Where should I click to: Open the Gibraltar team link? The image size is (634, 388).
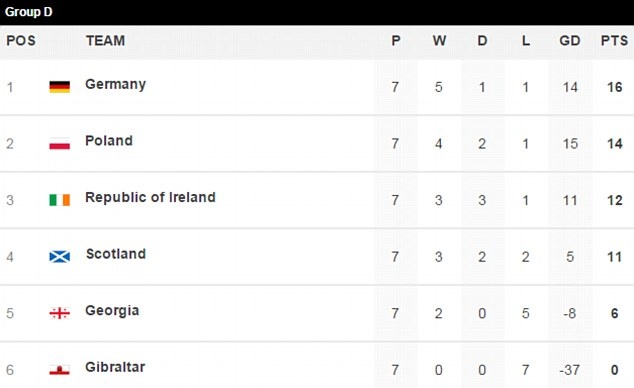(x=115, y=367)
